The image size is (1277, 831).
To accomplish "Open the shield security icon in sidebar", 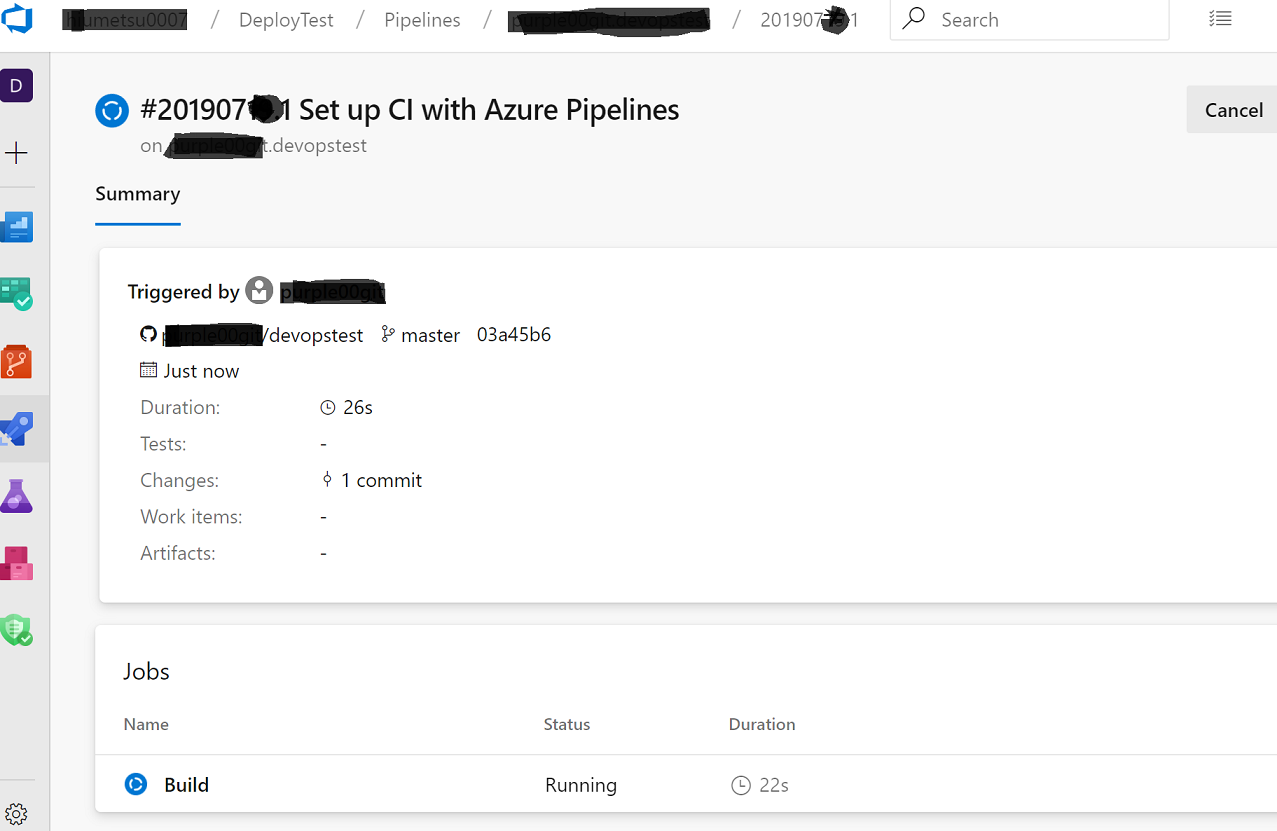I will (17, 630).
